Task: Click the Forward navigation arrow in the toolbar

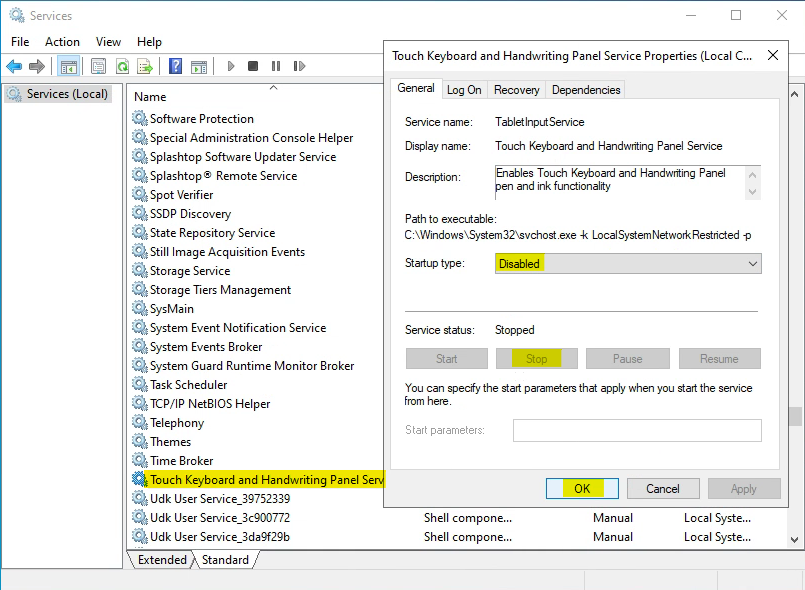Action: coord(38,67)
